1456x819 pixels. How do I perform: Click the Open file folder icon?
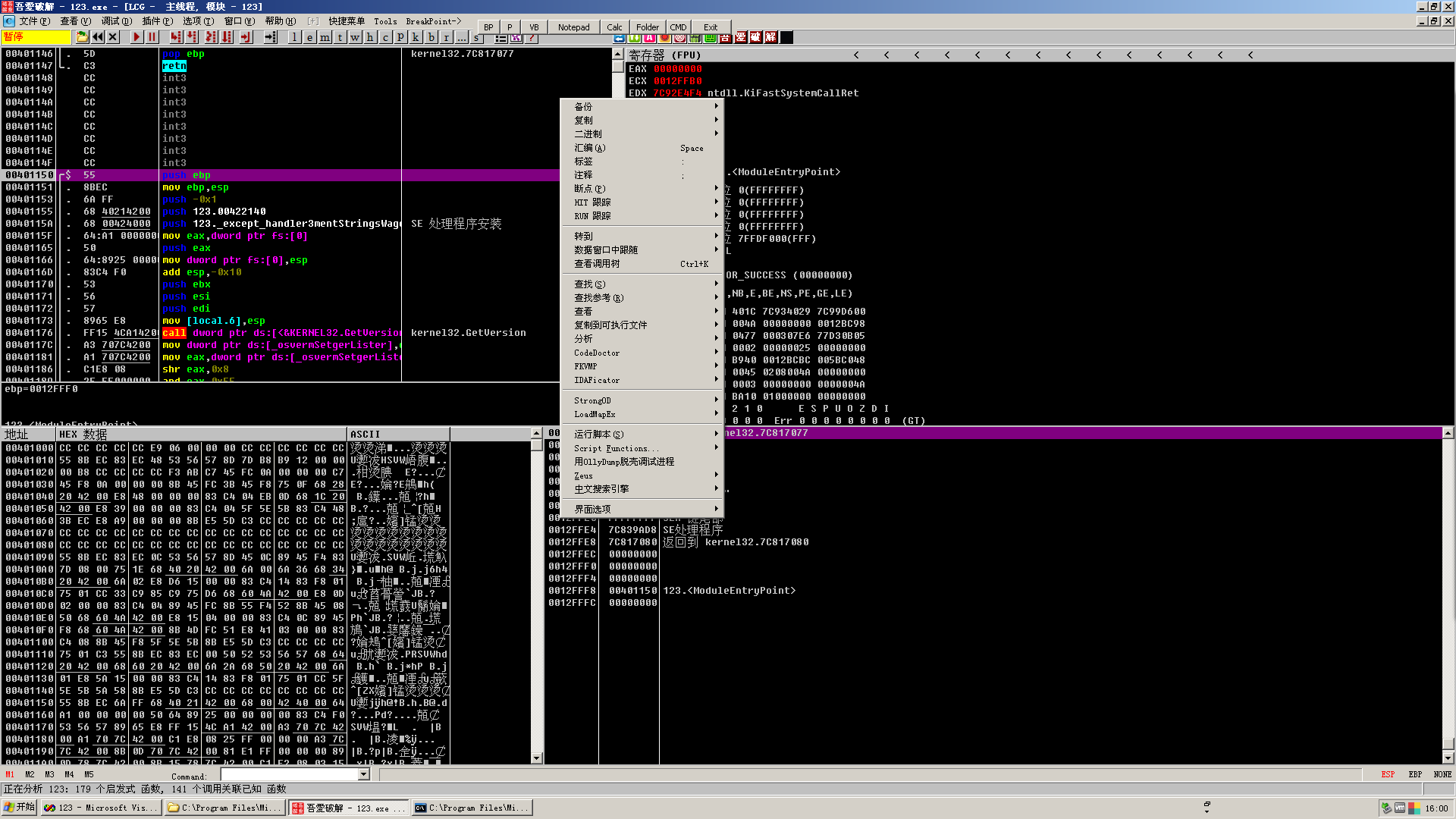(x=82, y=37)
